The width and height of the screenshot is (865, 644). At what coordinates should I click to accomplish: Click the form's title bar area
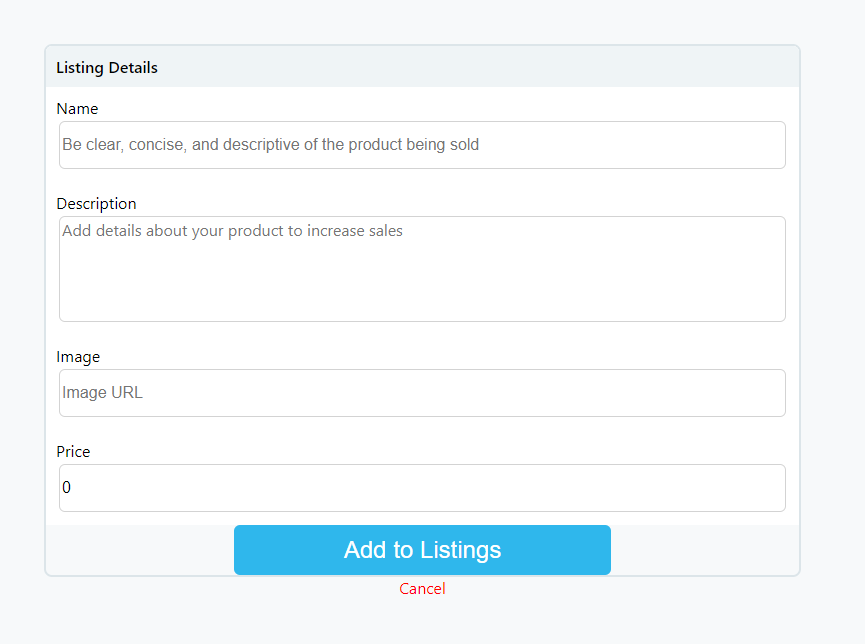coord(421,66)
